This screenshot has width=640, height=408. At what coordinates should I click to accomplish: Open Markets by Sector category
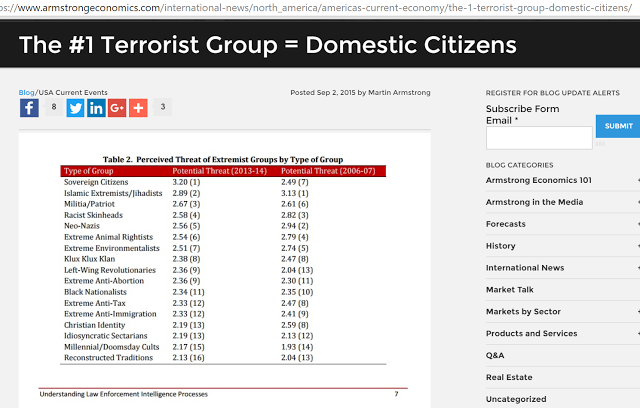(x=523, y=312)
